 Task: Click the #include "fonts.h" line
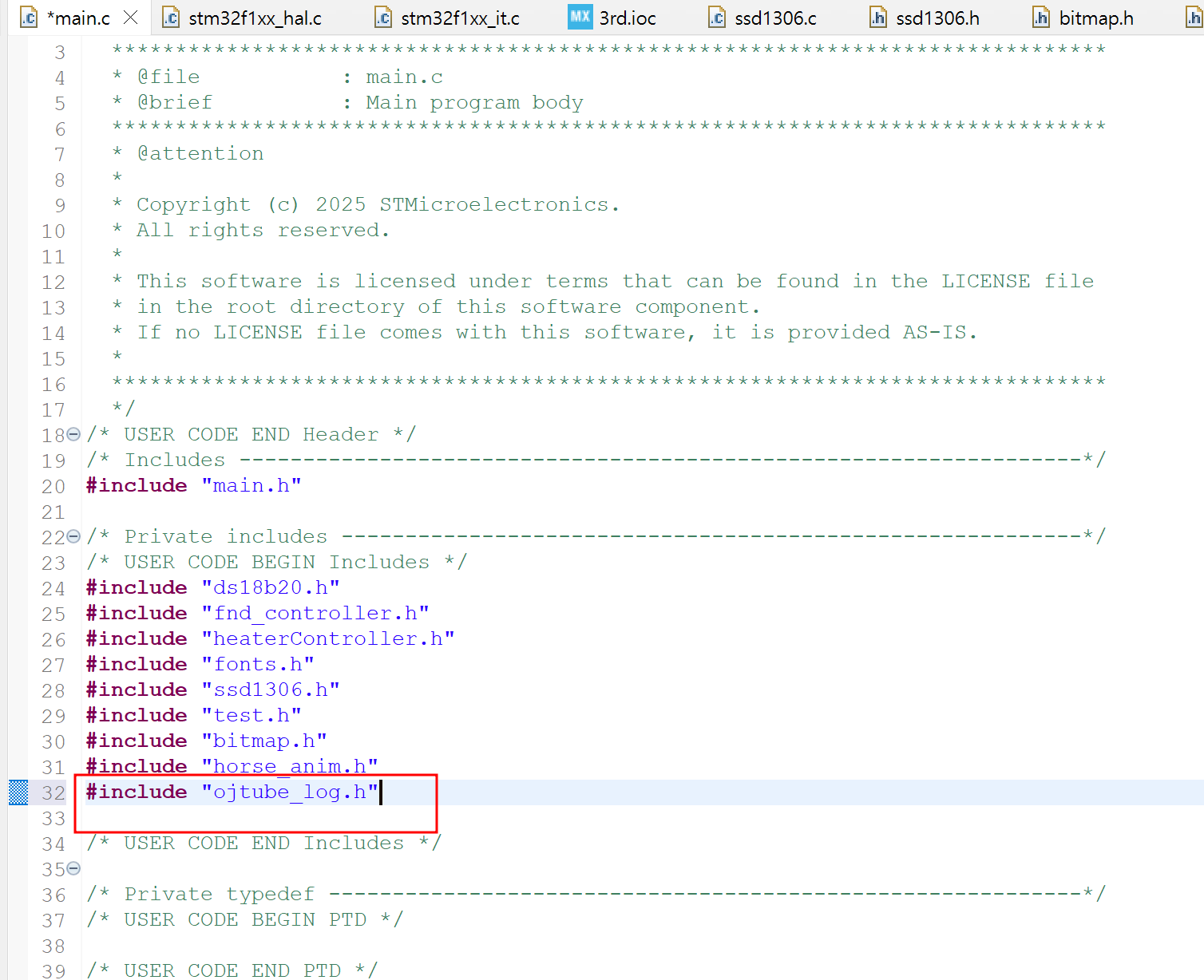click(200, 664)
